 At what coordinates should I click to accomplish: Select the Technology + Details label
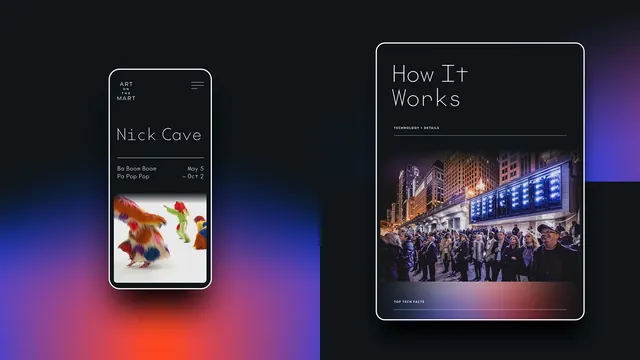416,128
